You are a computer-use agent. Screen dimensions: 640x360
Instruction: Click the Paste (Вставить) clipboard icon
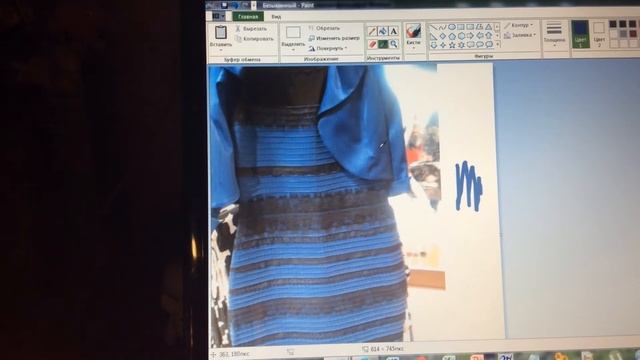coord(221,33)
